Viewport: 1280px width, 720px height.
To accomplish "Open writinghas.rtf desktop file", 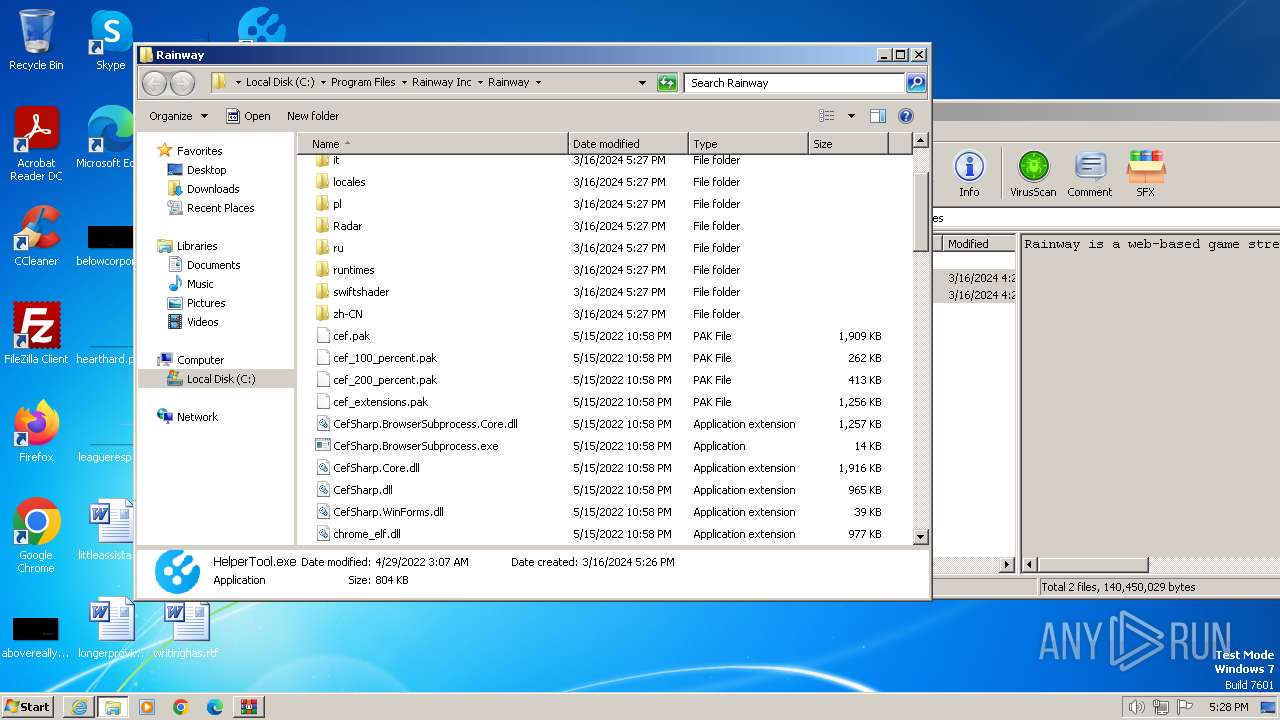I will coord(185,627).
